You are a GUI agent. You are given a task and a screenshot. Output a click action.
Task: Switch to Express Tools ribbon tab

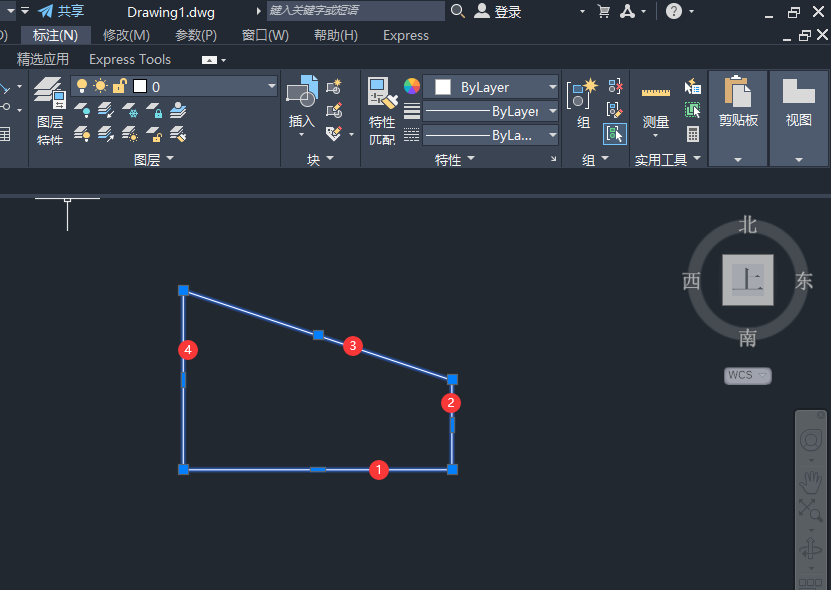point(130,59)
